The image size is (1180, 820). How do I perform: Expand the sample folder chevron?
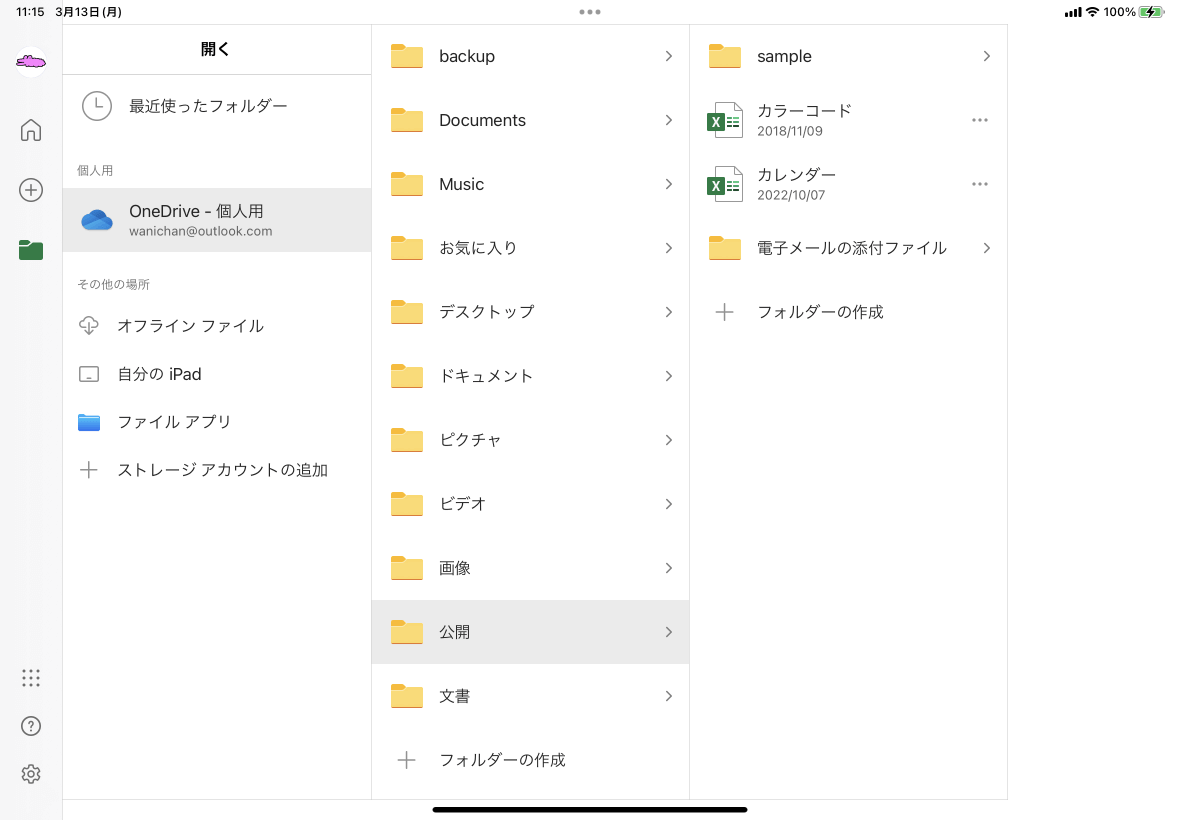point(986,56)
